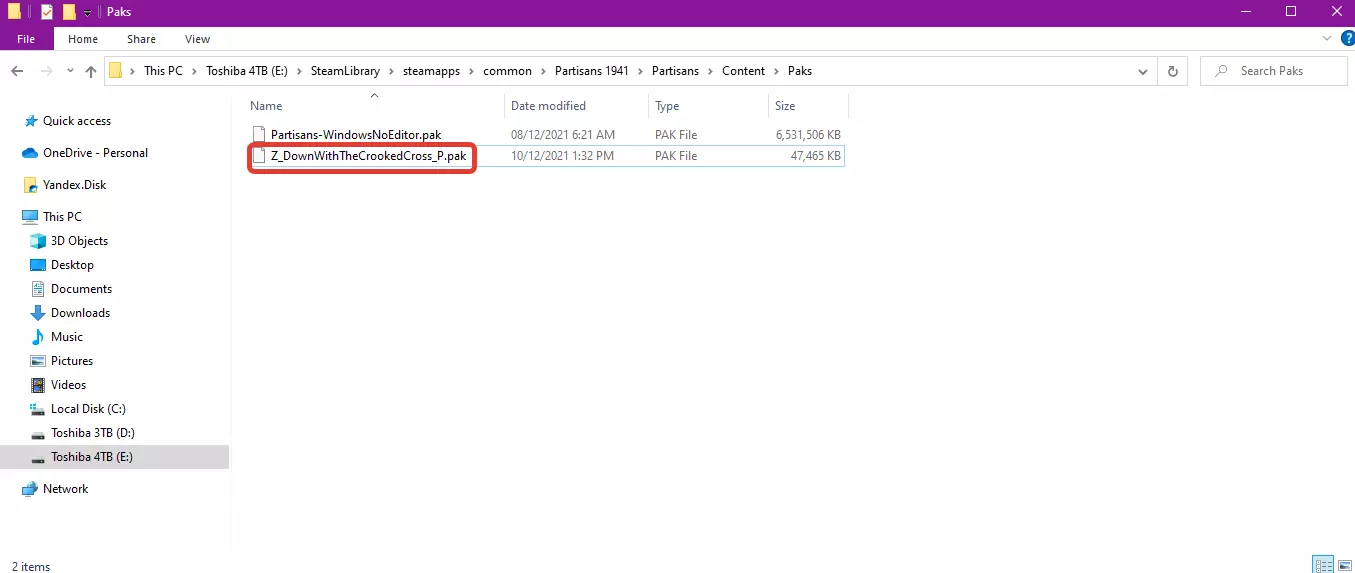Go up one folder level with Up arrow
This screenshot has width=1355, height=573.
tap(91, 71)
